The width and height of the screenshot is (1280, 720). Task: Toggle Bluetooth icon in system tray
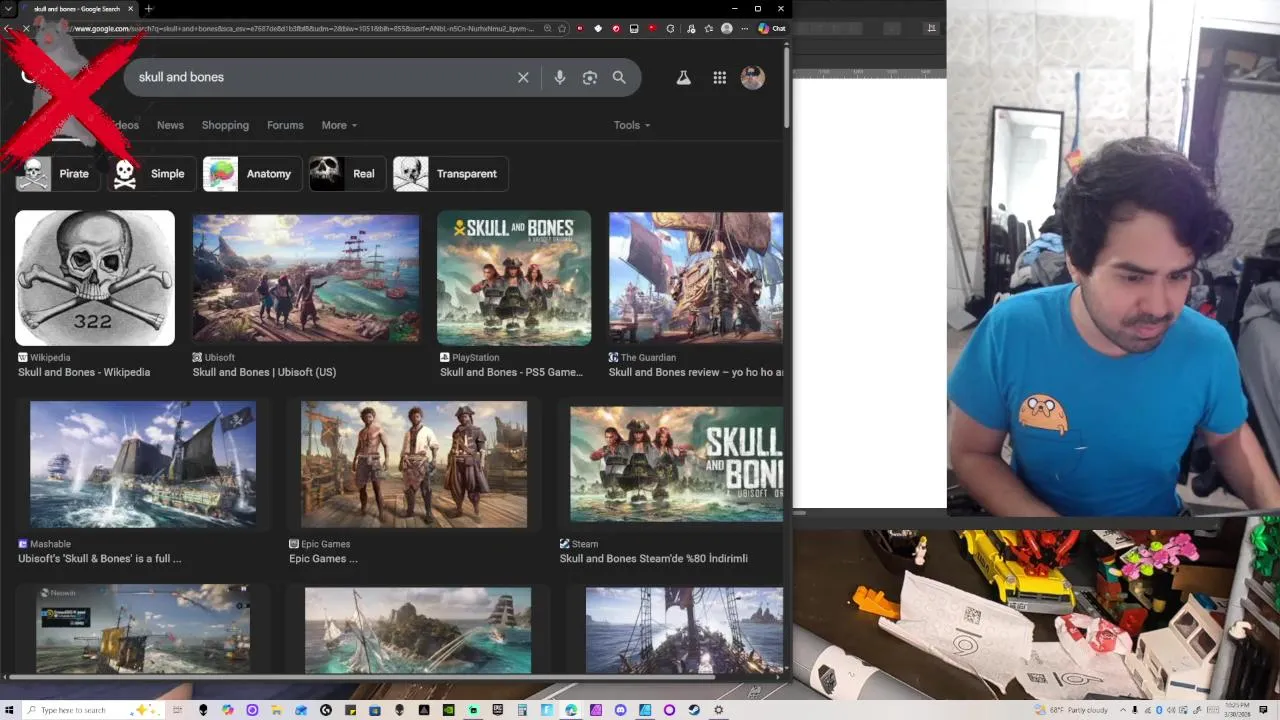point(1159,710)
